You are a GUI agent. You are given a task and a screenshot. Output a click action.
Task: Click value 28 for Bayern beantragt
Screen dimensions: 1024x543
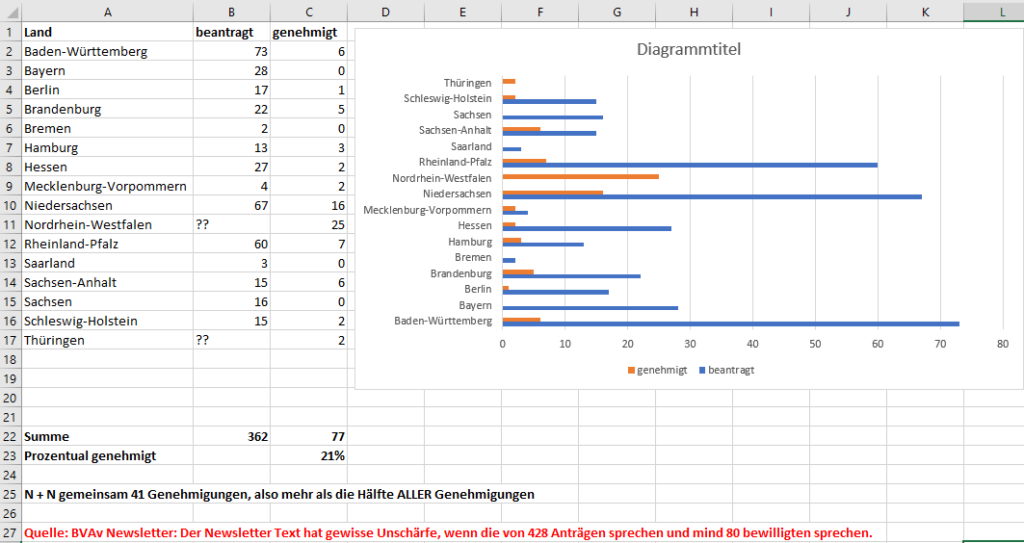pyautogui.click(x=232, y=71)
